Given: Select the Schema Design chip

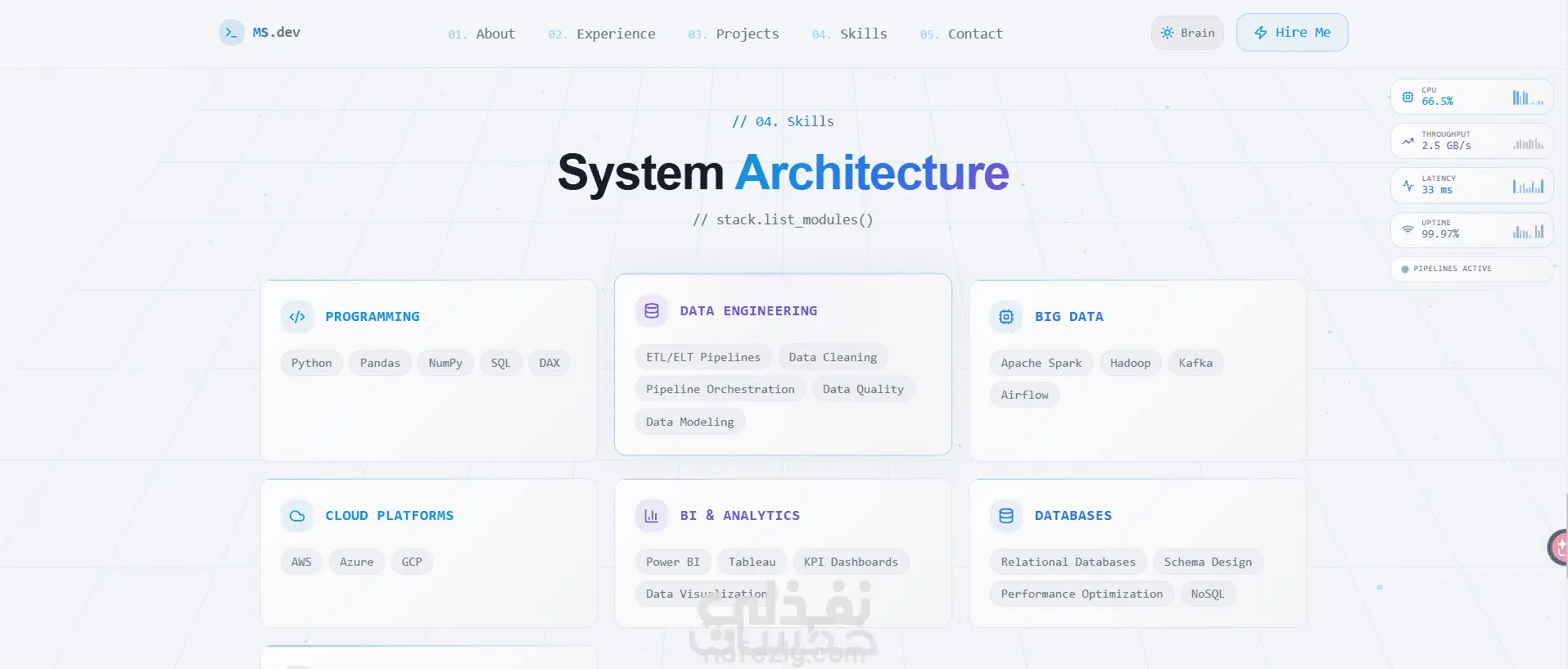Looking at the screenshot, I should click(1208, 562).
